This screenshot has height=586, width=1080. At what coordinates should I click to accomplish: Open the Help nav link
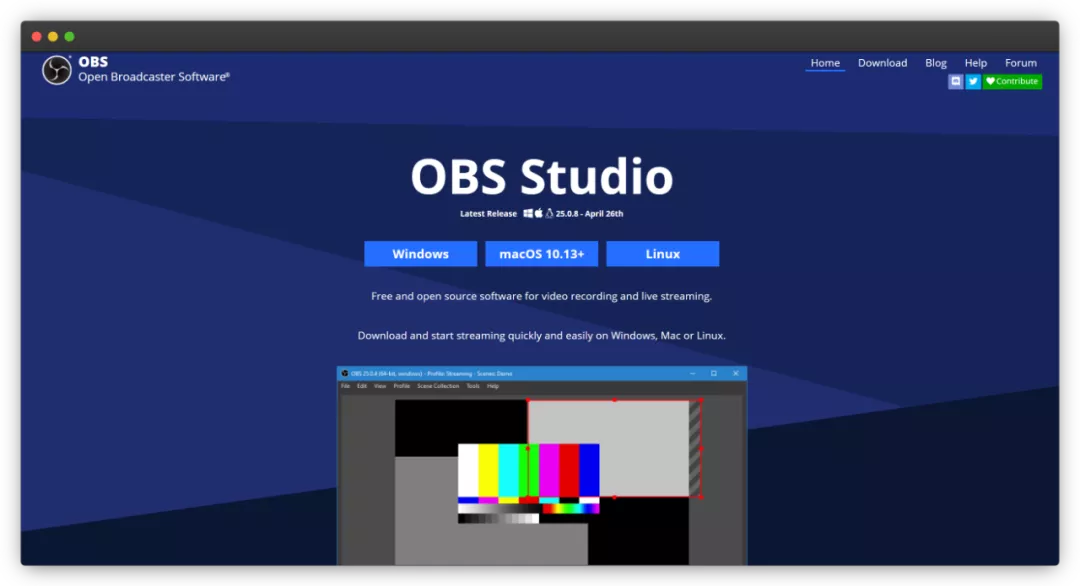point(975,63)
